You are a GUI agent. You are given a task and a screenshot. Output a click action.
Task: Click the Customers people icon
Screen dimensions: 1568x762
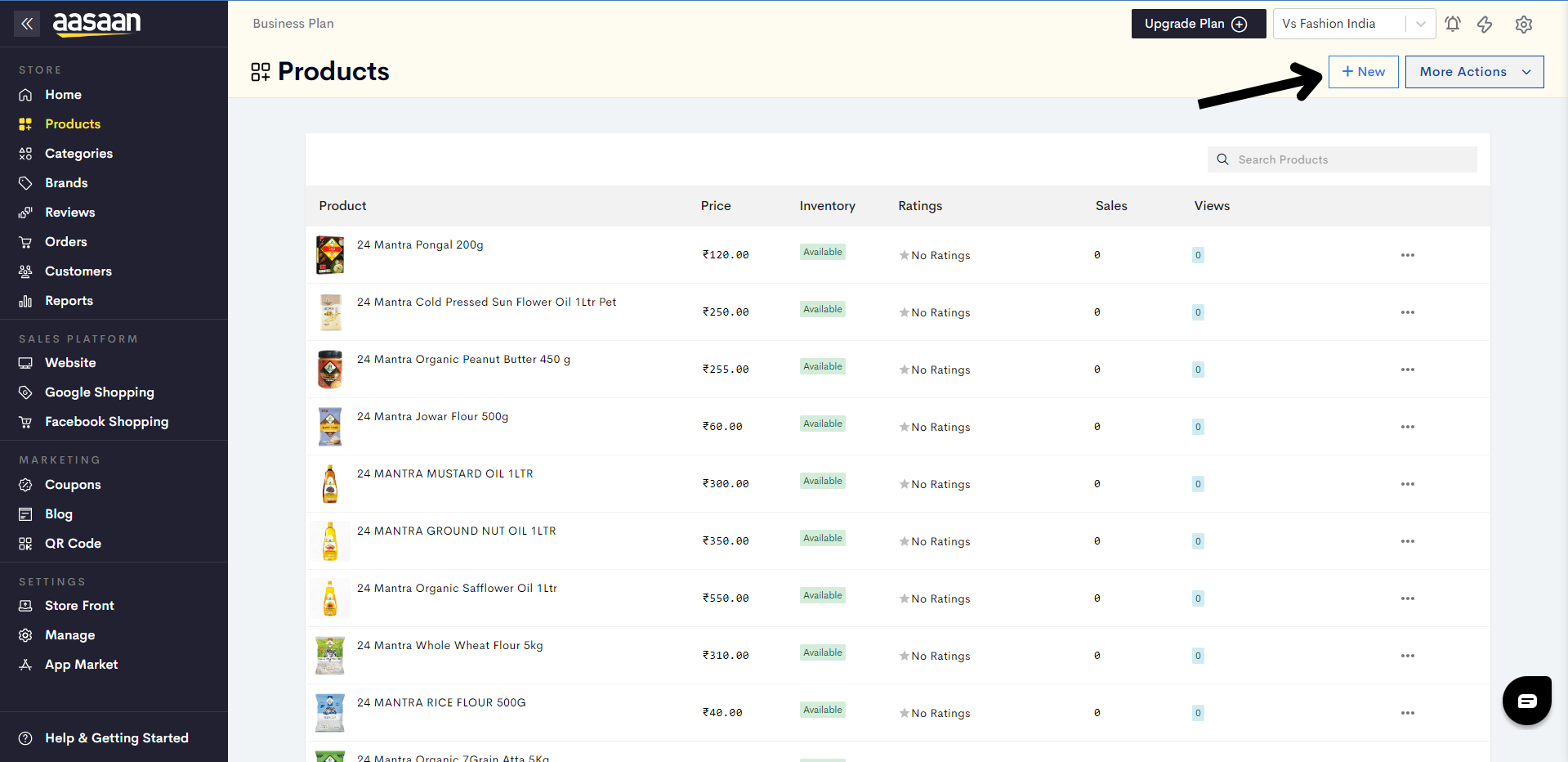pos(25,271)
